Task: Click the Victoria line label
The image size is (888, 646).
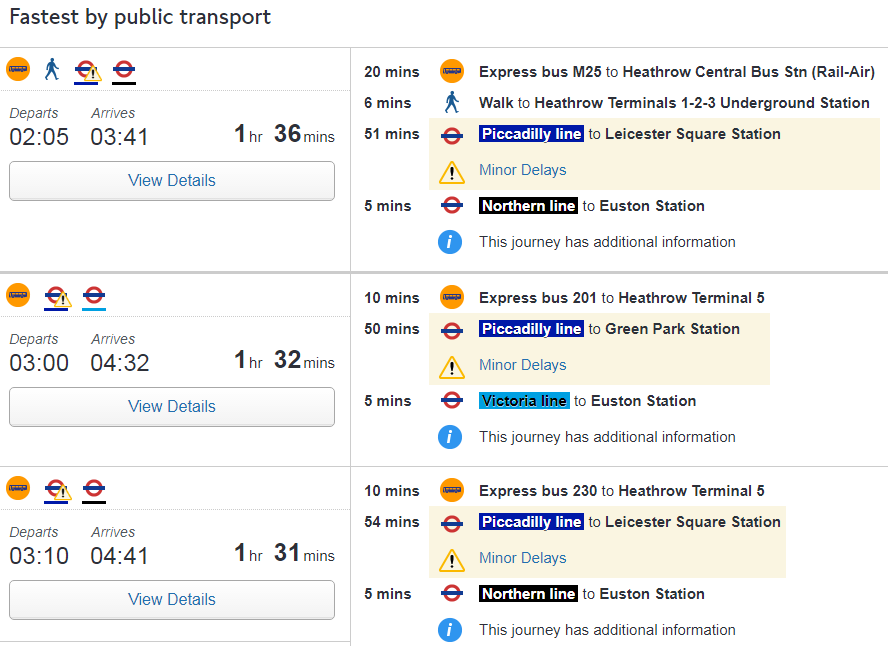Action: [524, 401]
